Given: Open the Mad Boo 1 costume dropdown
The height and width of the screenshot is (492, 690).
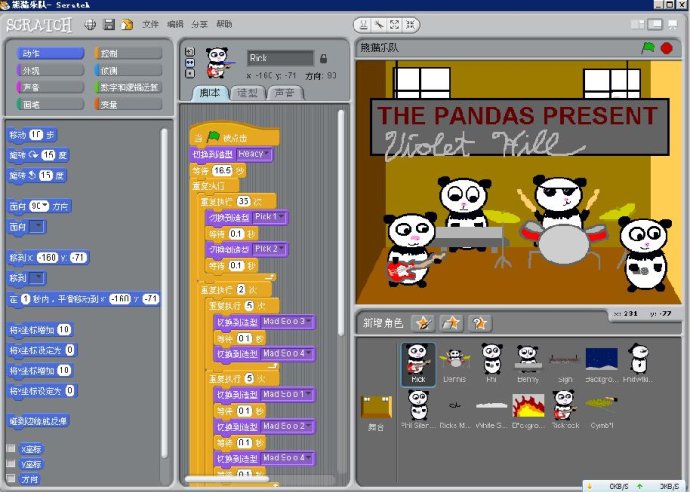Looking at the screenshot, I should click(x=287, y=394).
